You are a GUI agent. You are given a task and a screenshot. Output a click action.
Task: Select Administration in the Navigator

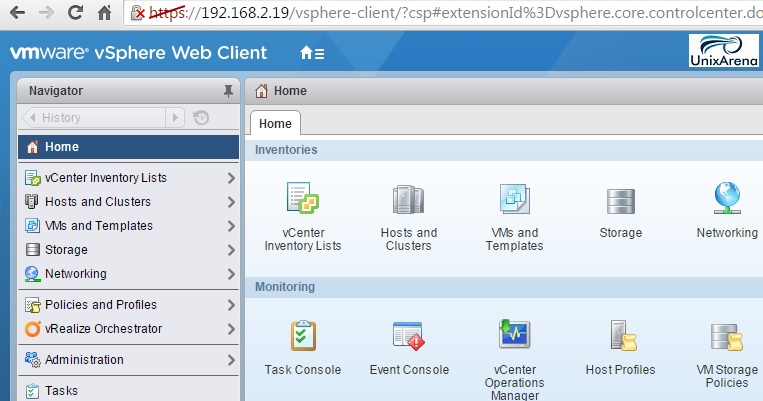coord(128,360)
